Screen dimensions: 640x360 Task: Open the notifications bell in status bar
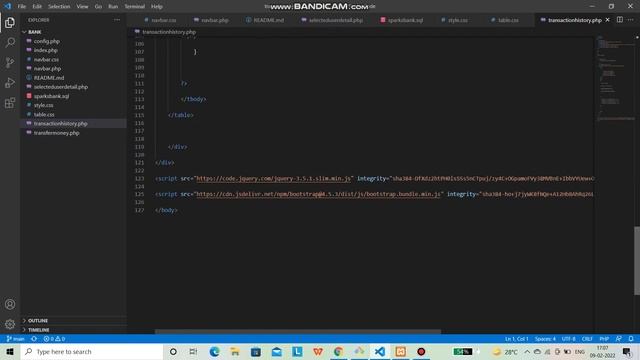631,339
